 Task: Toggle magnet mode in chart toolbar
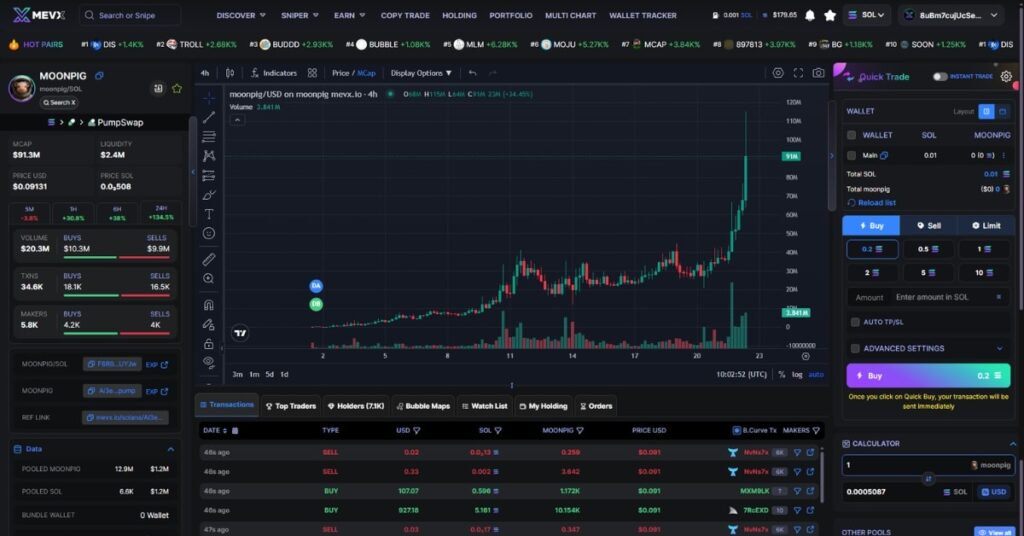point(208,304)
